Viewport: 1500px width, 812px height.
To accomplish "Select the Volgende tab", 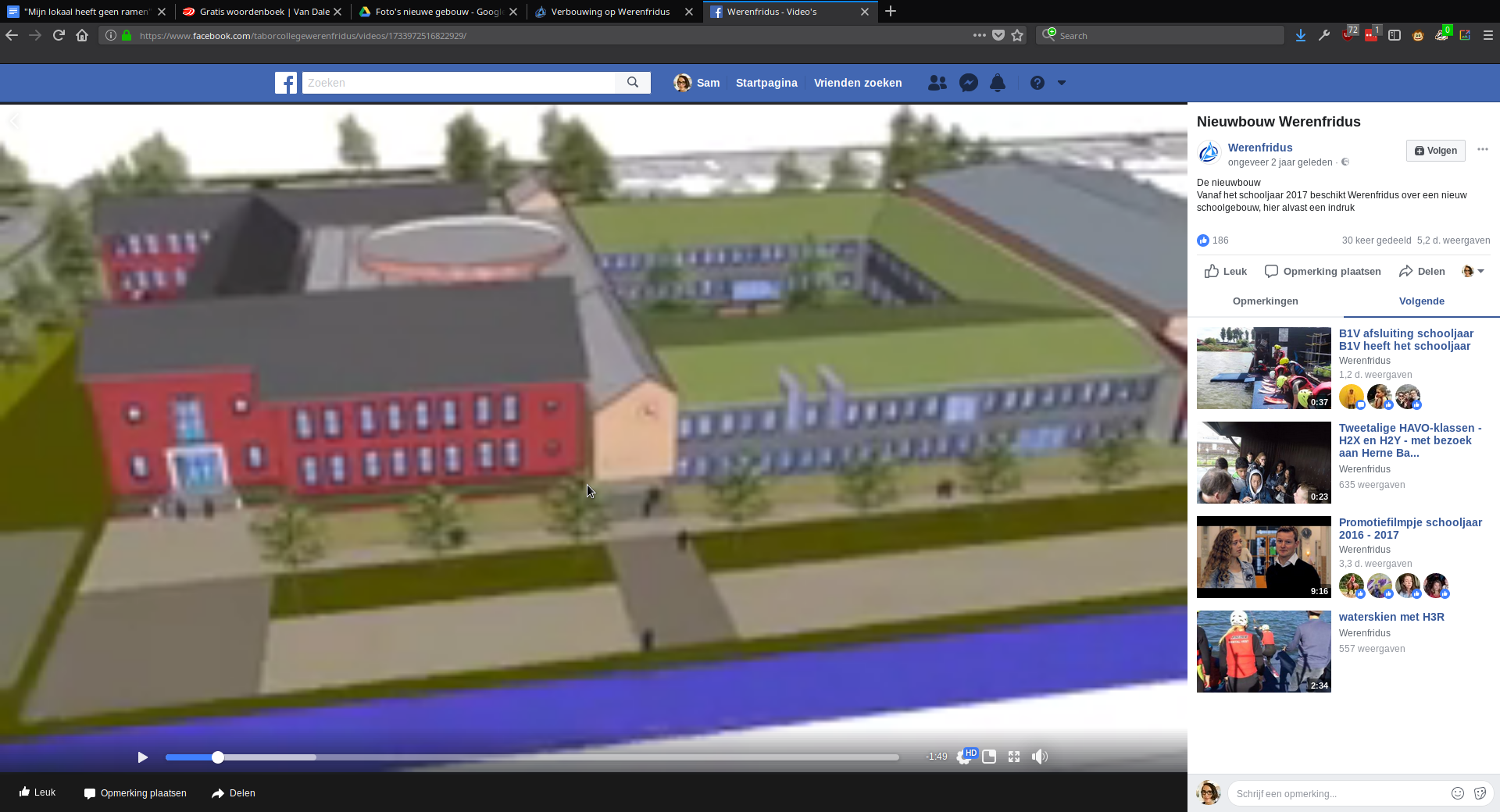I will pyautogui.click(x=1421, y=301).
